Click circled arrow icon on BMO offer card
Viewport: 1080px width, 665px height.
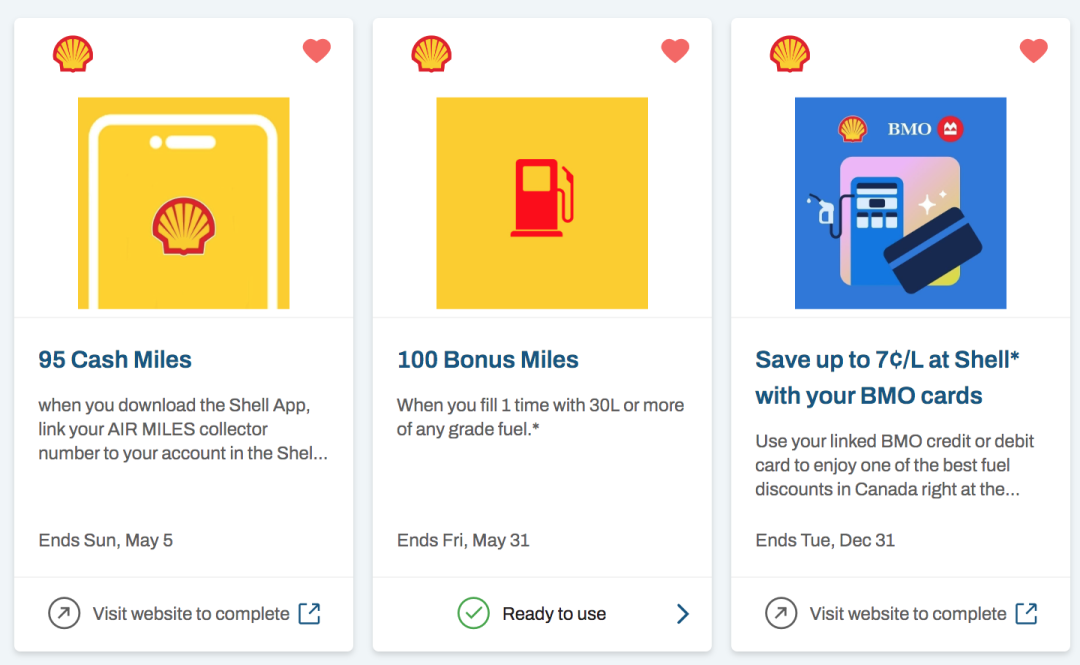pos(781,613)
